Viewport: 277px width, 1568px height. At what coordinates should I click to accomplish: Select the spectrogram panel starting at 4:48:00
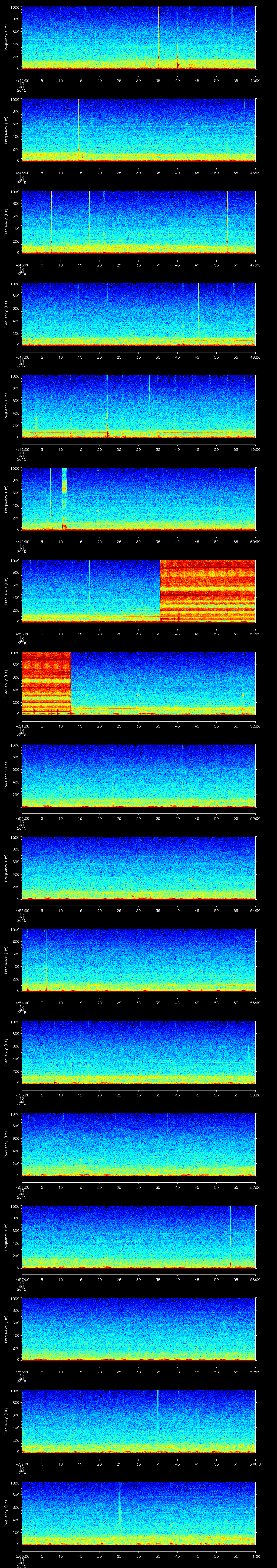point(138,407)
